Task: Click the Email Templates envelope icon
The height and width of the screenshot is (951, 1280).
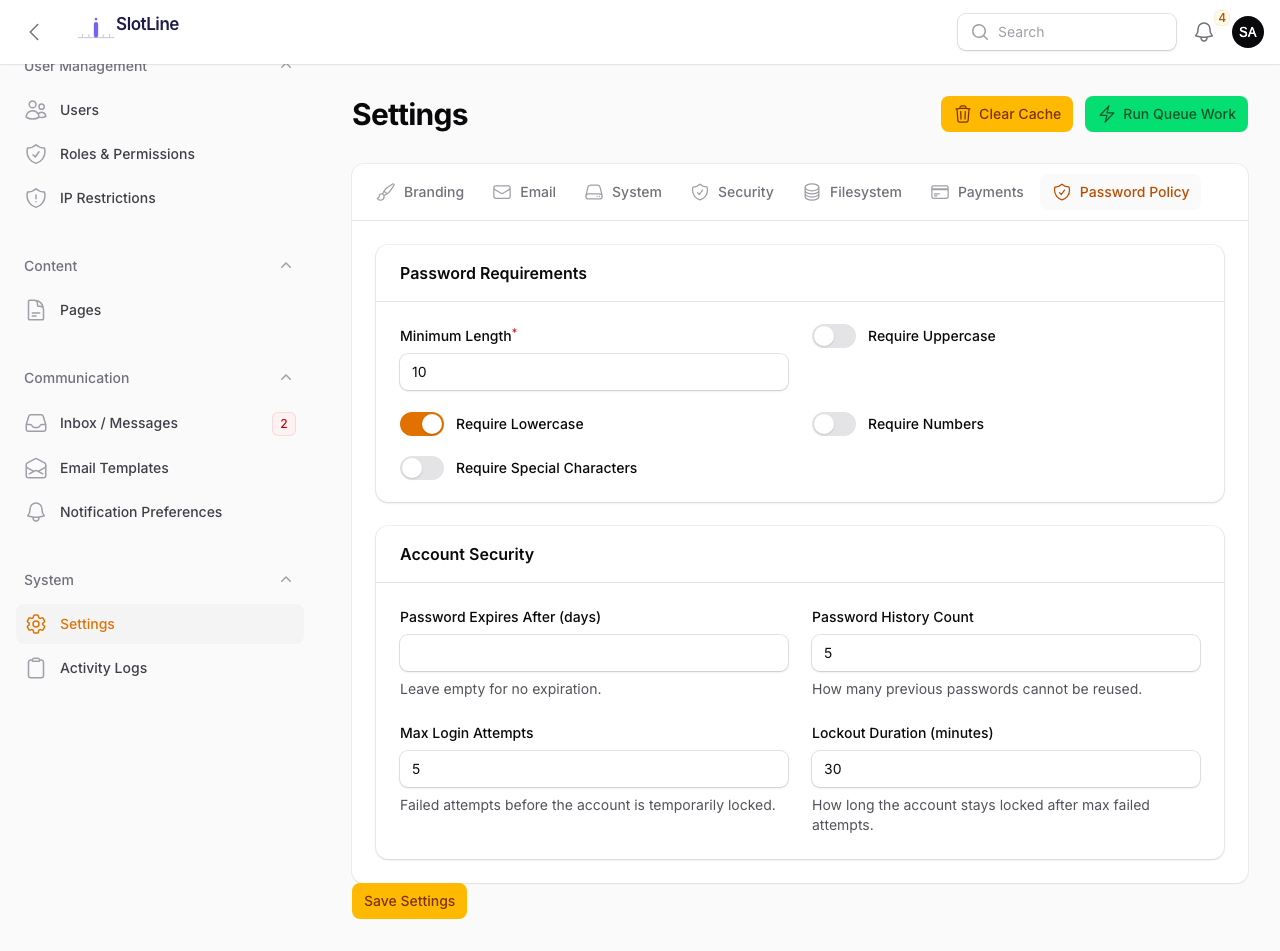Action: point(36,468)
